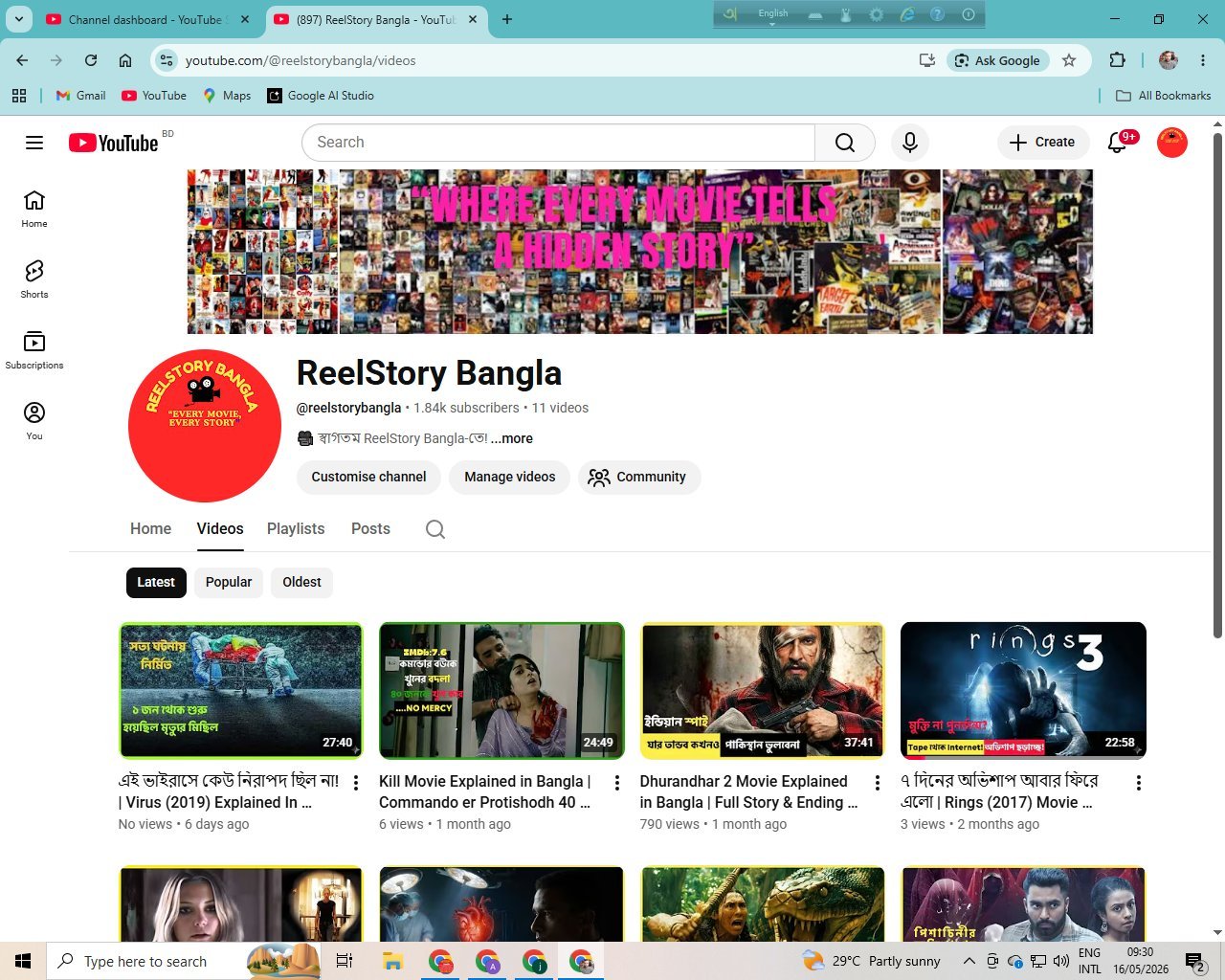Screen dimensions: 1225x980
Task: Open a new browser tab
Action: point(507,19)
